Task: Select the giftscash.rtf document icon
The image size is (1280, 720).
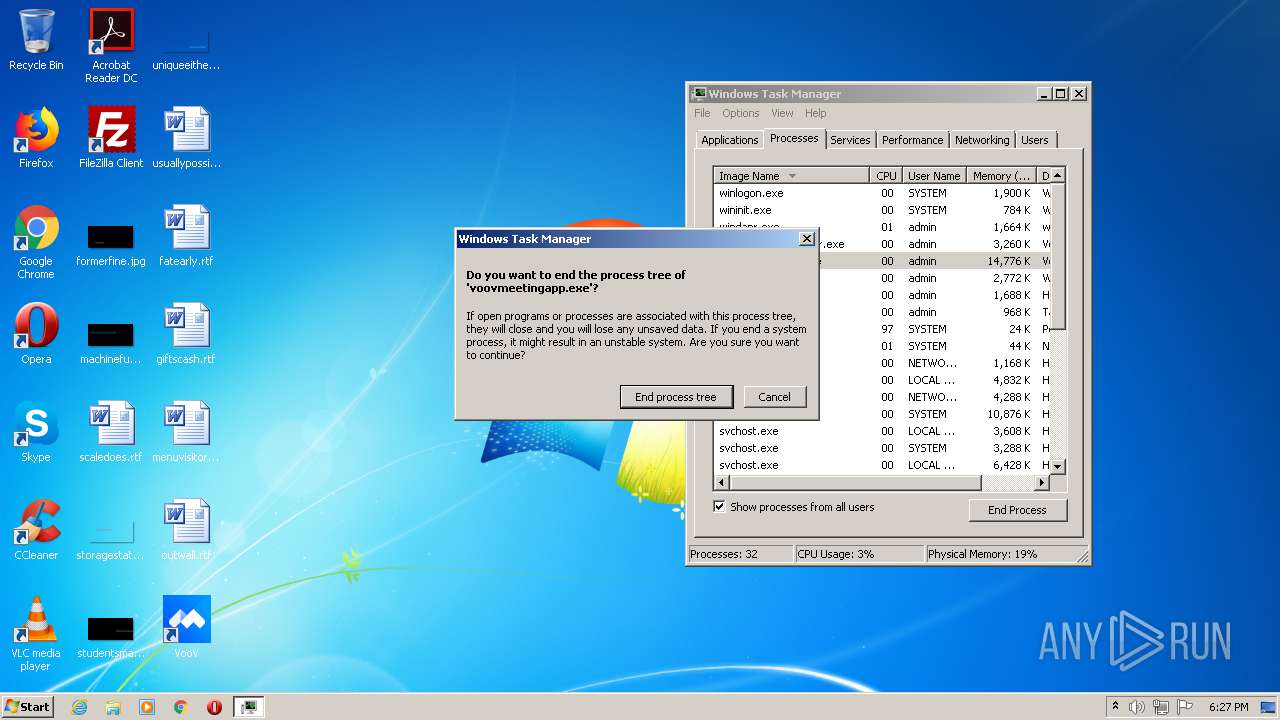Action: coord(186,334)
